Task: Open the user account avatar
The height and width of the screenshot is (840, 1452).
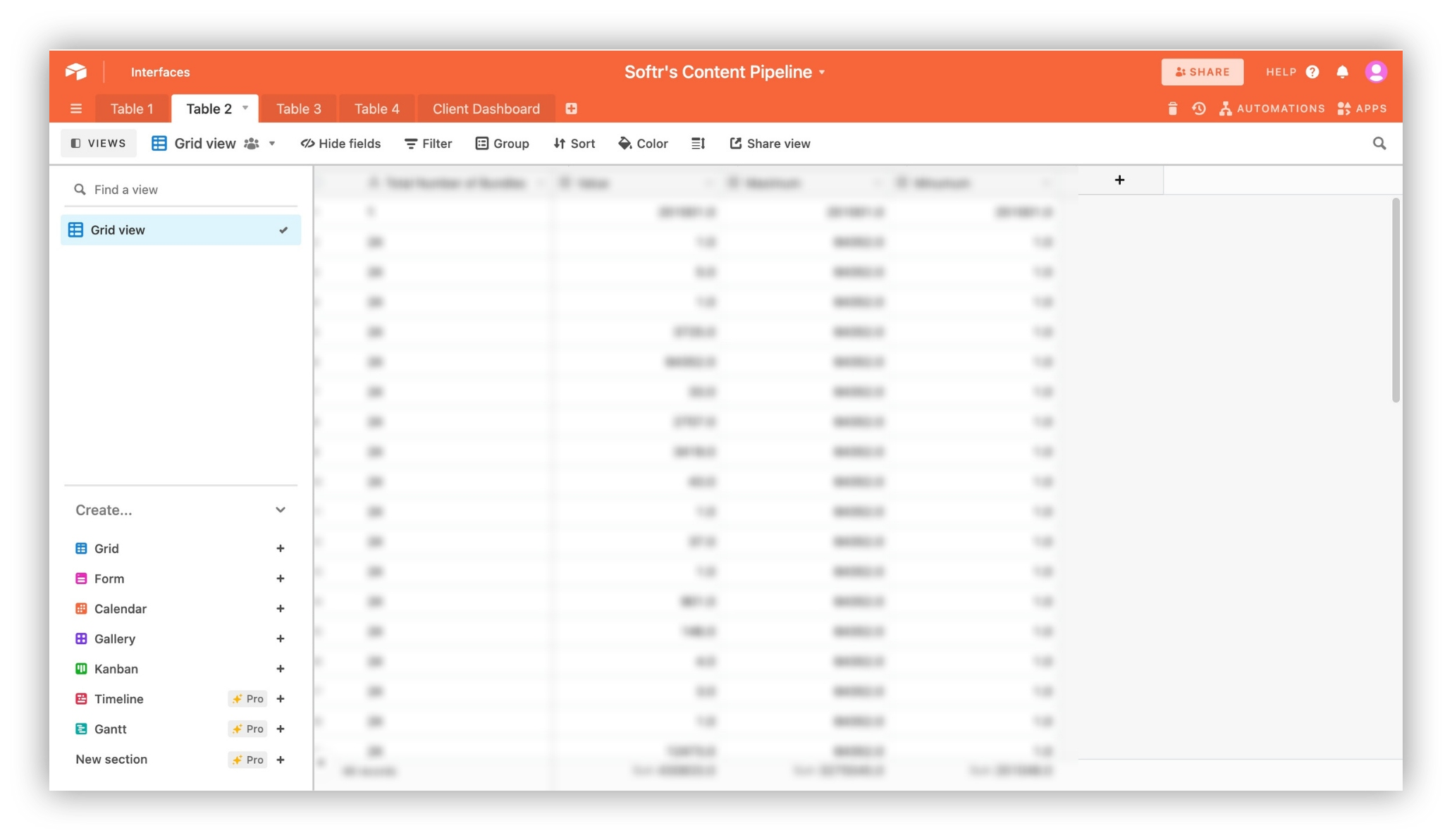Action: [1376, 72]
